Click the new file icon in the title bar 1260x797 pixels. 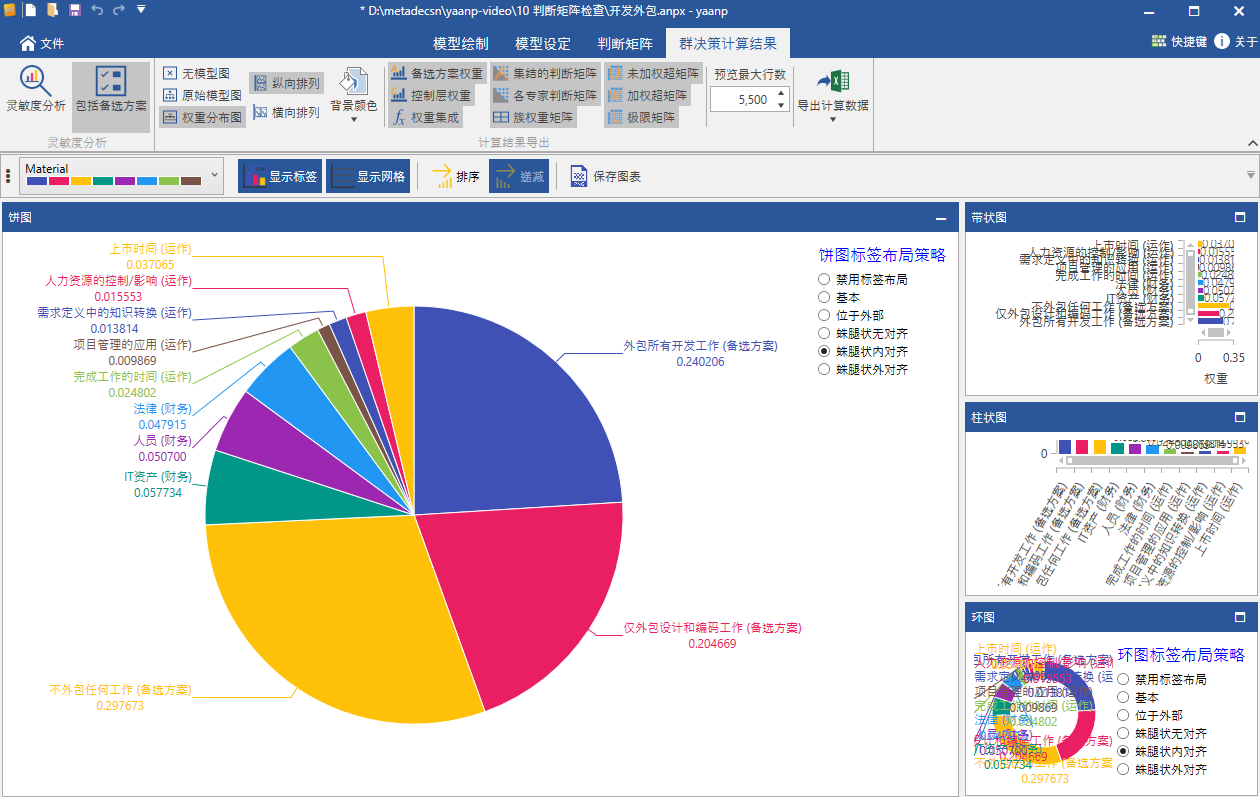31,10
